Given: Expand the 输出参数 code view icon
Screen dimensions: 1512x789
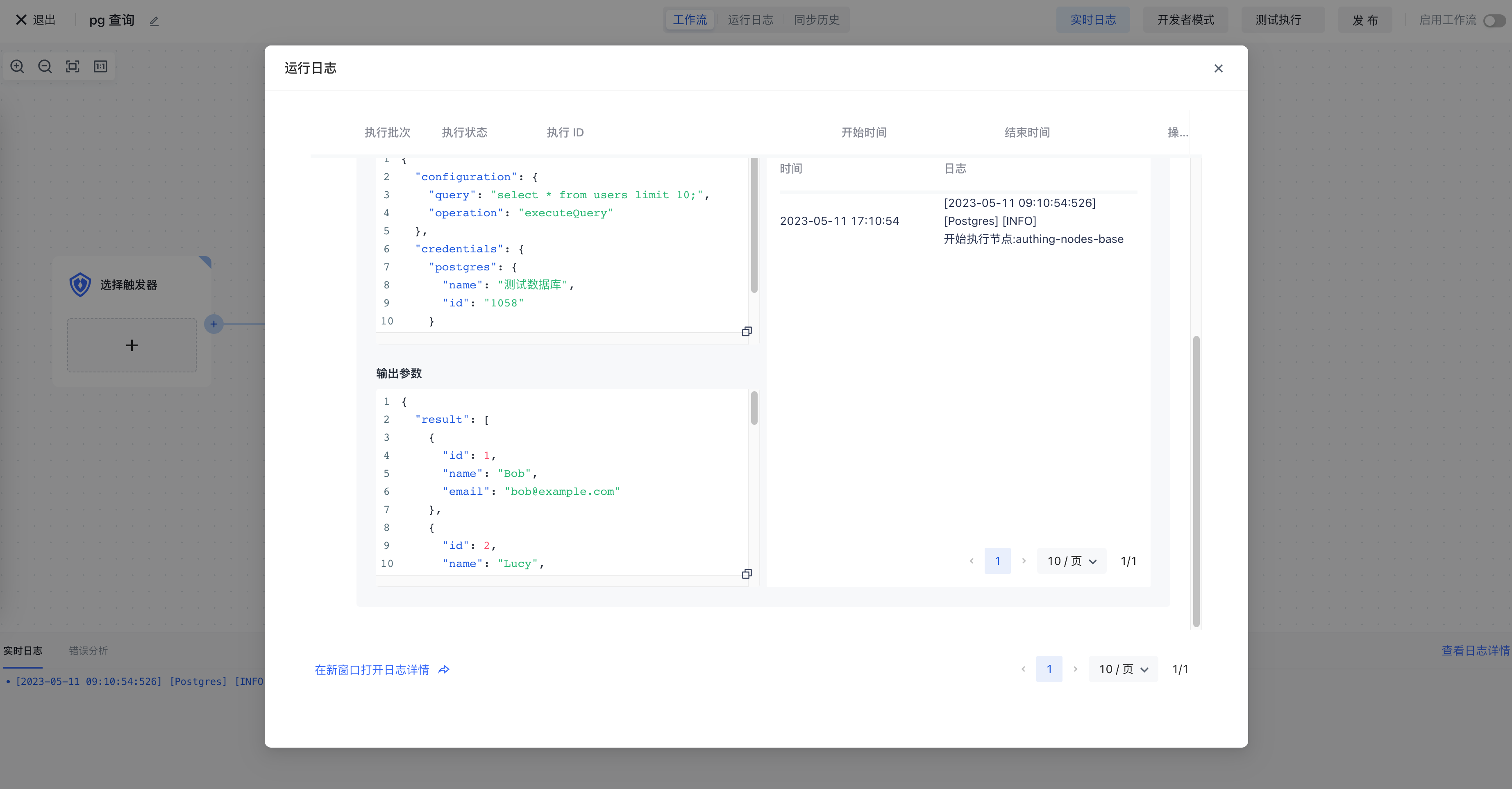Looking at the screenshot, I should click(x=747, y=574).
